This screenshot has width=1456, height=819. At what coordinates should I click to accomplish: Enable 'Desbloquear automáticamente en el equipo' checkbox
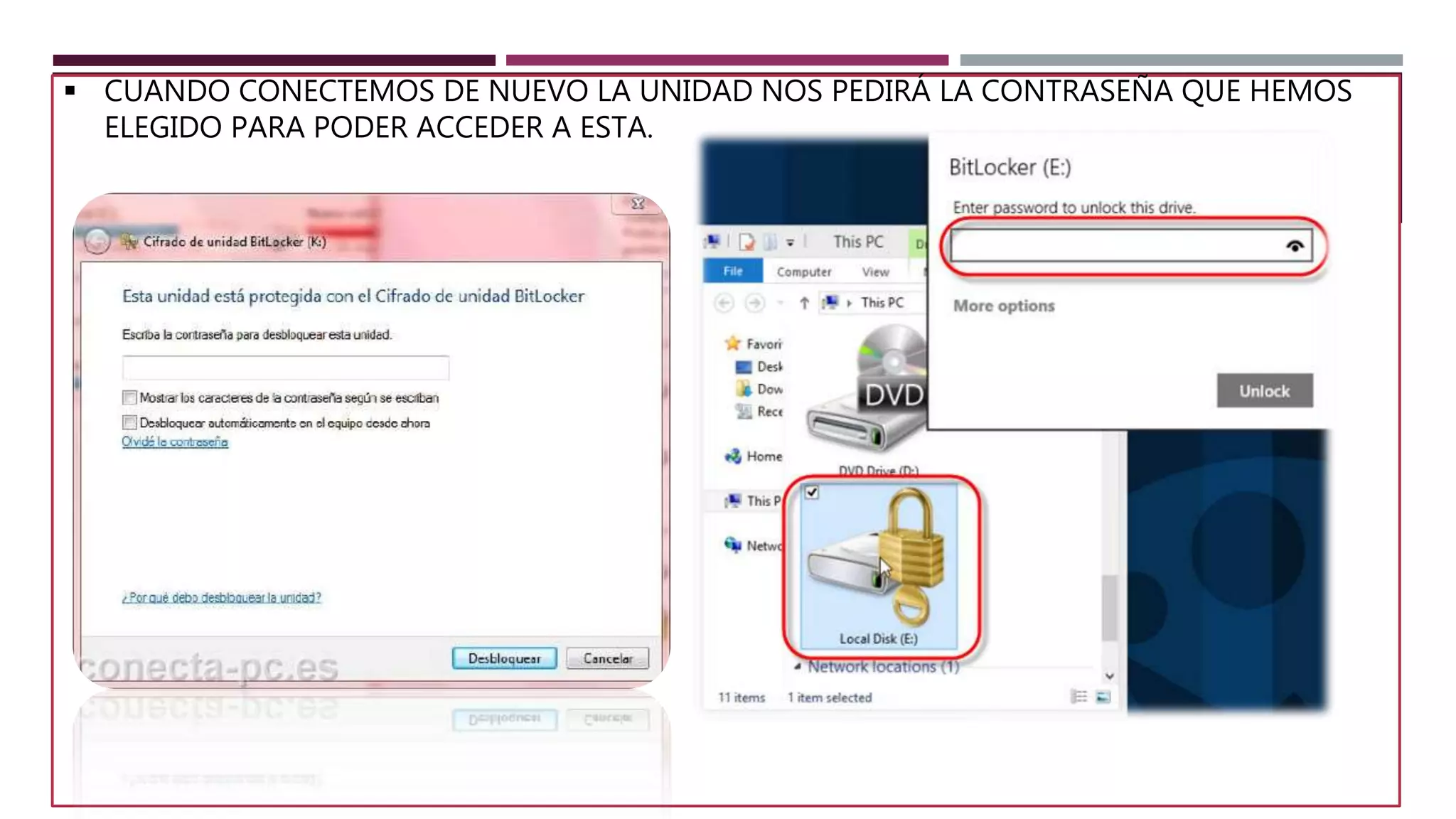click(x=129, y=422)
